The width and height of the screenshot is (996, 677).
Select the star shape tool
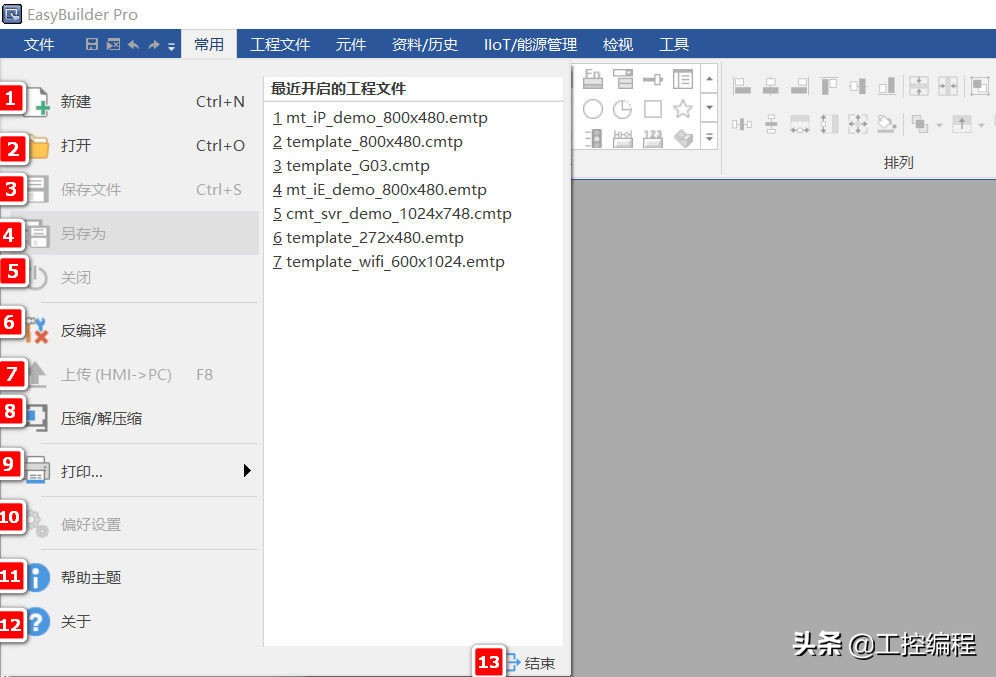point(683,109)
